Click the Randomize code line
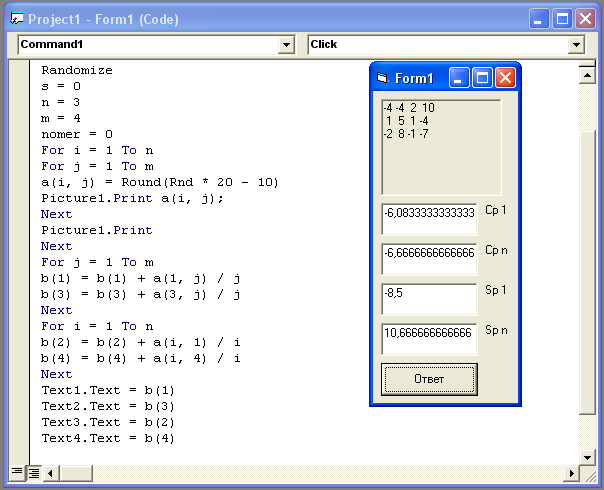The width and height of the screenshot is (604, 490). tap(77, 70)
